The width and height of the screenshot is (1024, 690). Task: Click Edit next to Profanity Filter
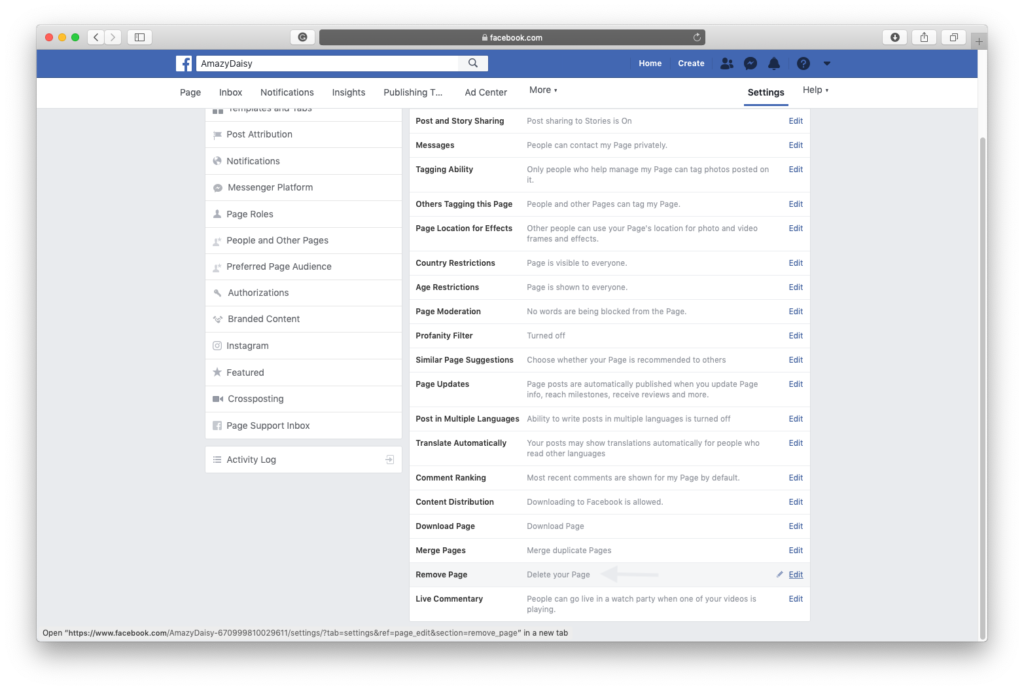[x=795, y=336]
